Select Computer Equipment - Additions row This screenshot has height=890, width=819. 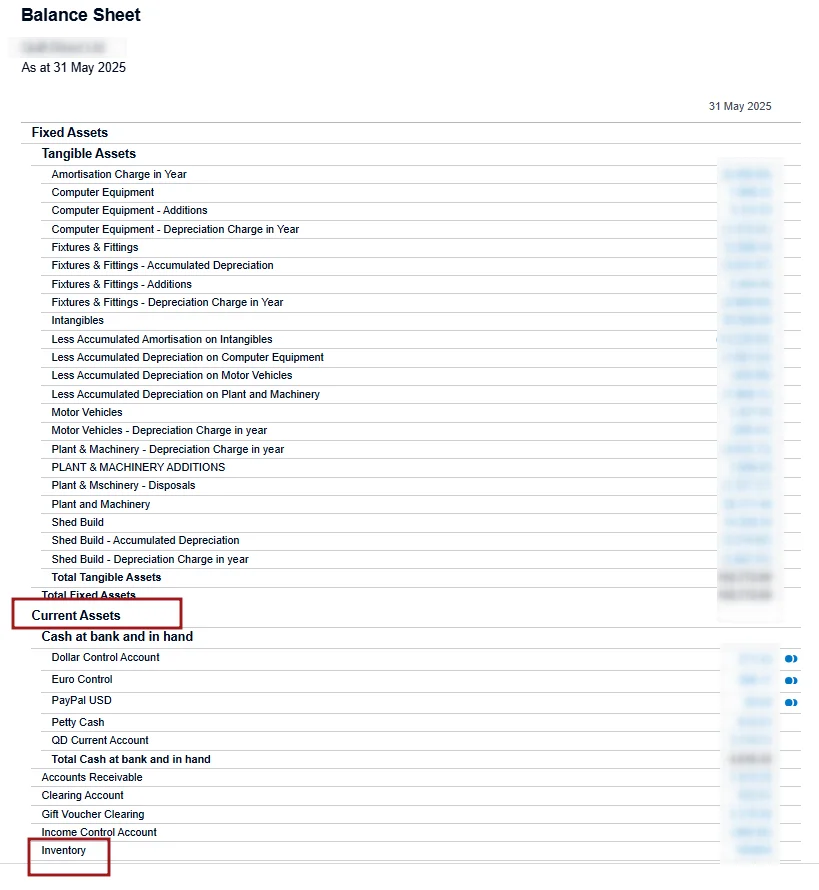(x=130, y=210)
